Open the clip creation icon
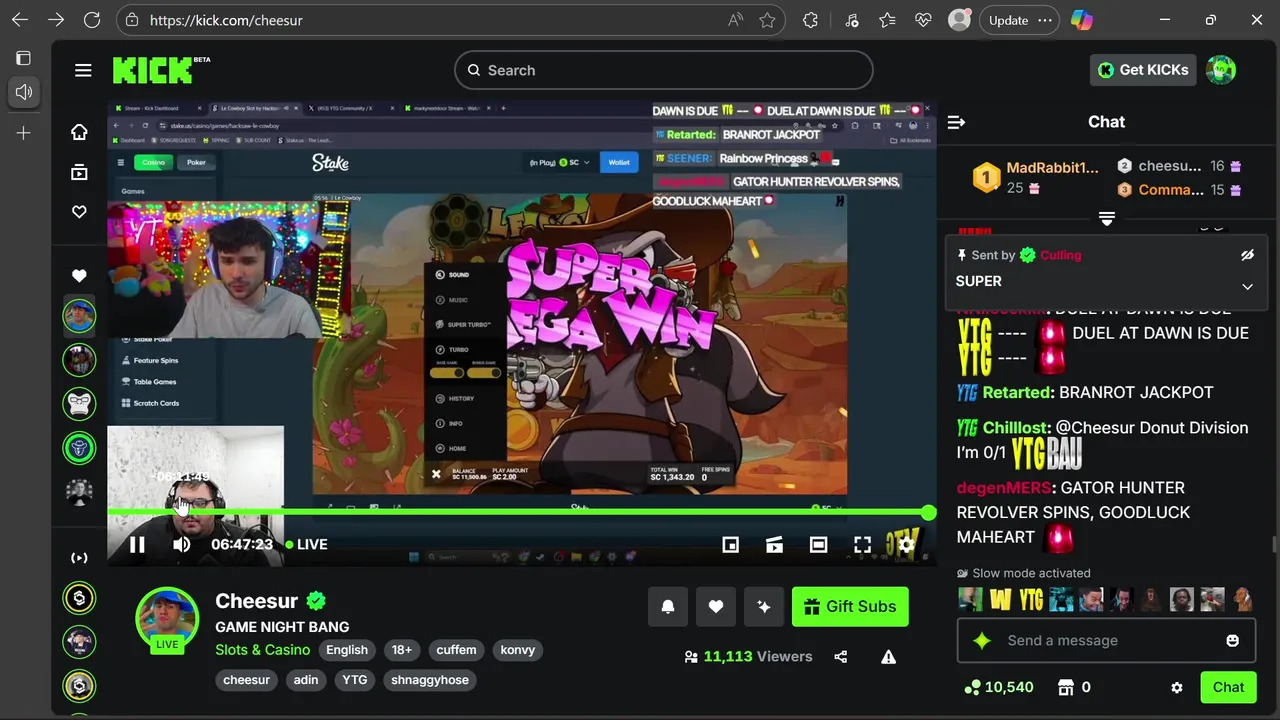 click(775, 544)
